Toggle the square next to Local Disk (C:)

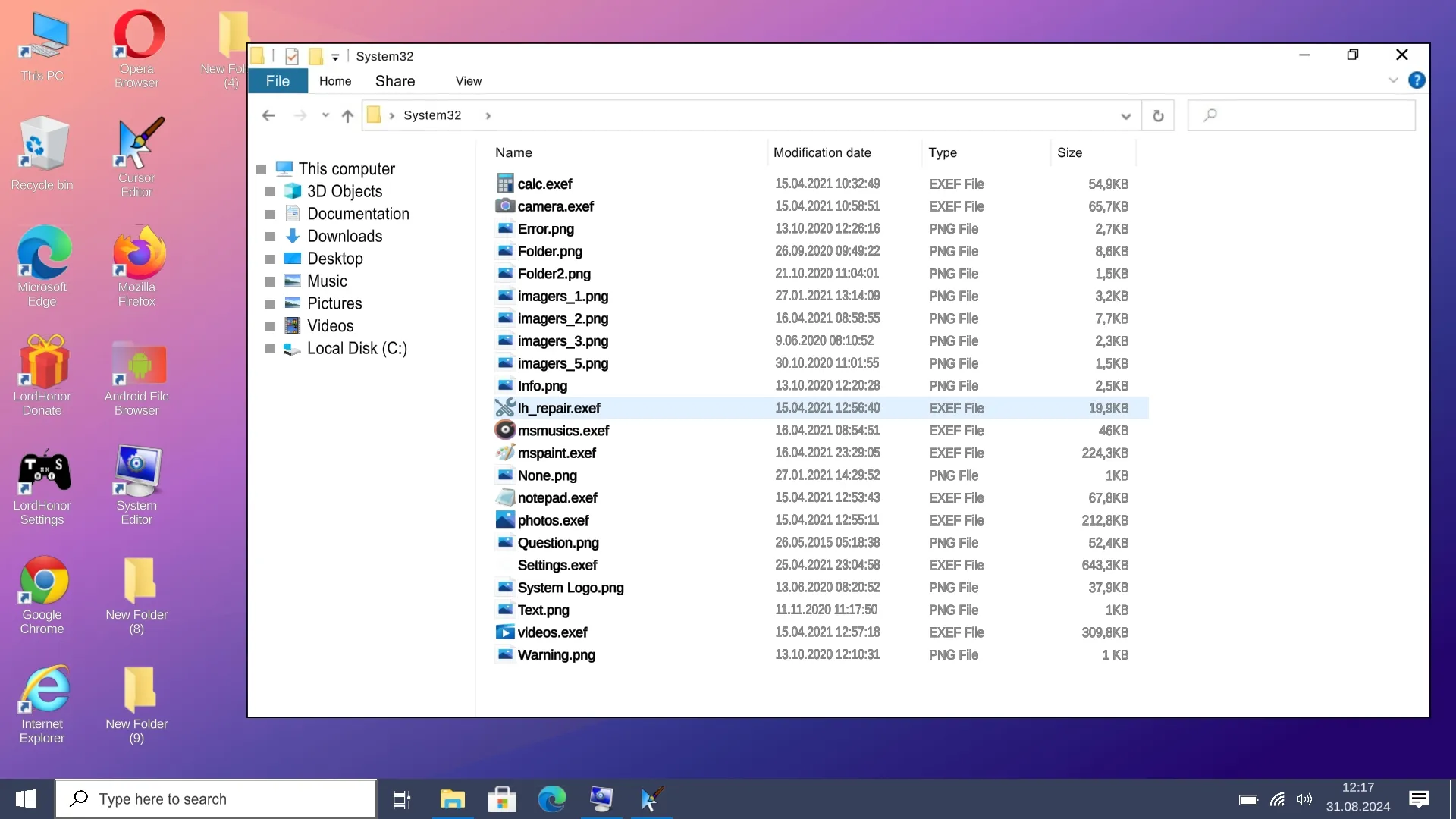(x=270, y=349)
